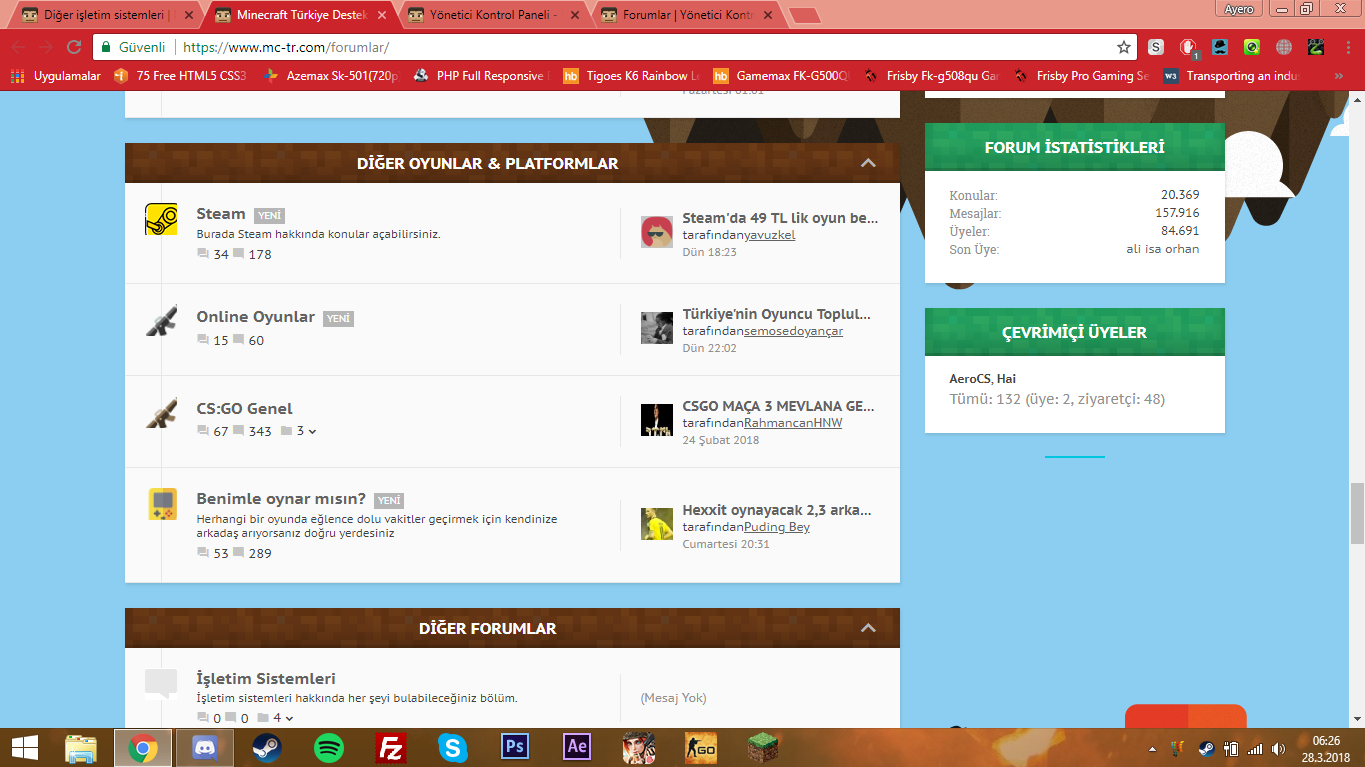Launch Minecraft from the taskbar
Viewport: 1365px width, 767px height.
[x=763, y=747]
